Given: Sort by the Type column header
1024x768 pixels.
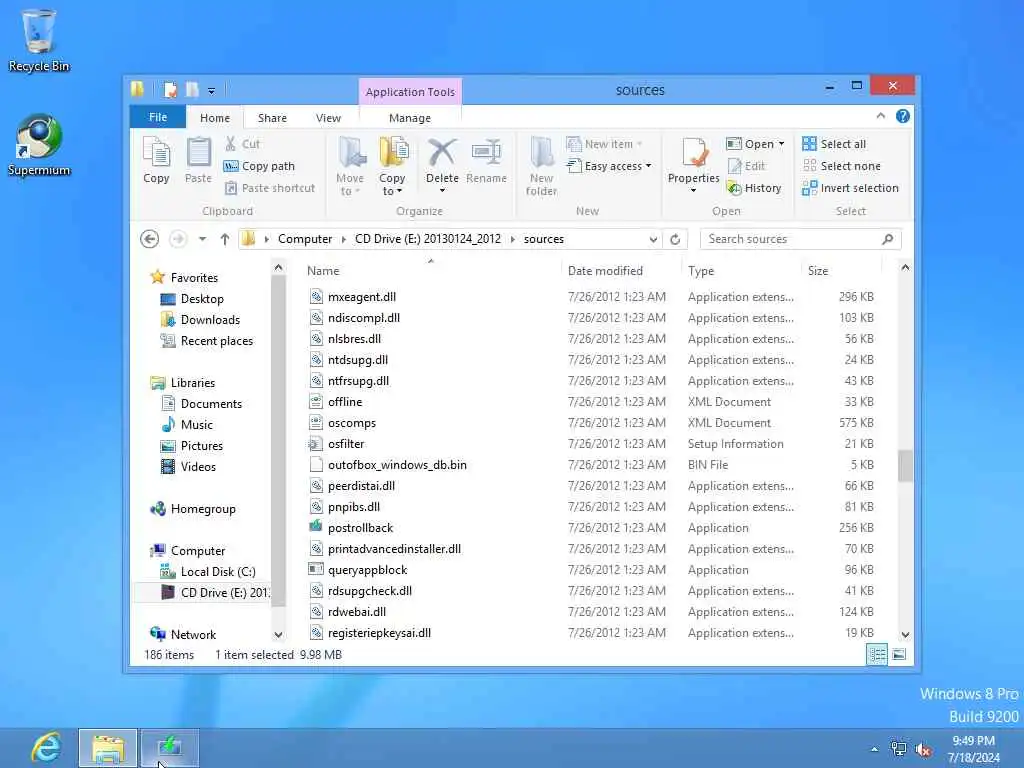Looking at the screenshot, I should pyautogui.click(x=741, y=270).
